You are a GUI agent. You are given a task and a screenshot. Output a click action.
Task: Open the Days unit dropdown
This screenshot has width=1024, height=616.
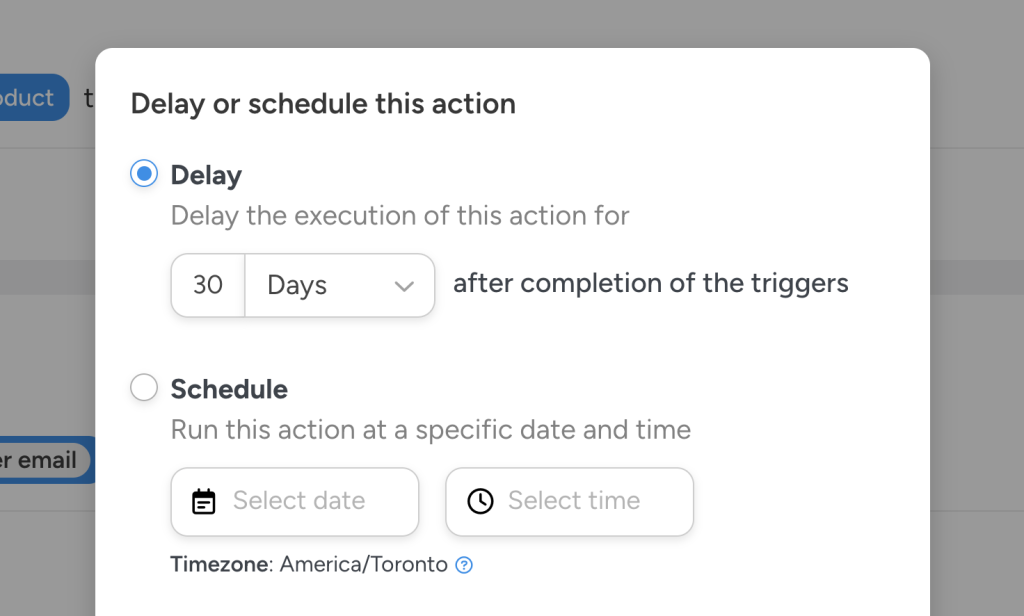tap(338, 286)
